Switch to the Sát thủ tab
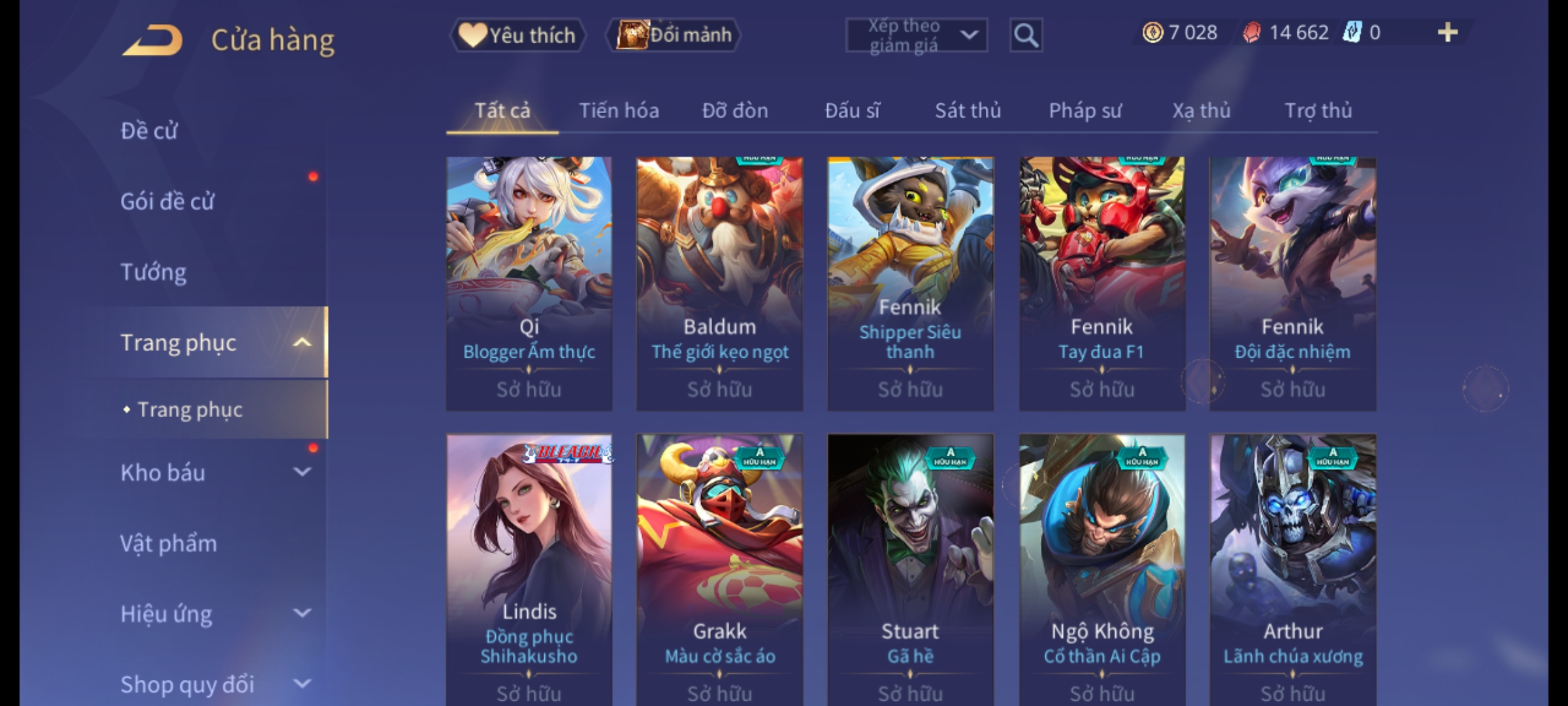This screenshot has height=706, width=1568. click(968, 110)
